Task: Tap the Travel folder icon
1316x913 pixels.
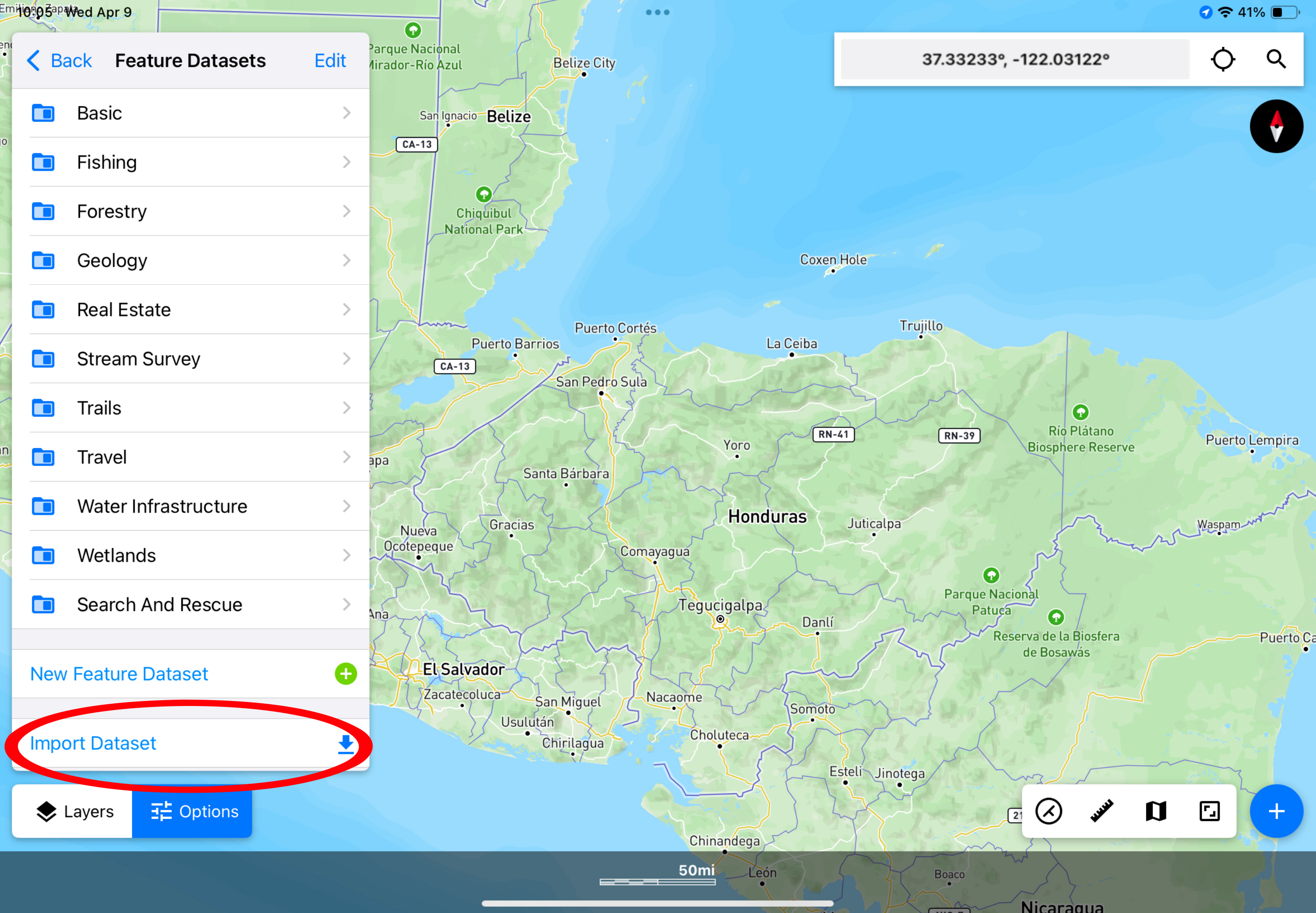Action: [43, 458]
